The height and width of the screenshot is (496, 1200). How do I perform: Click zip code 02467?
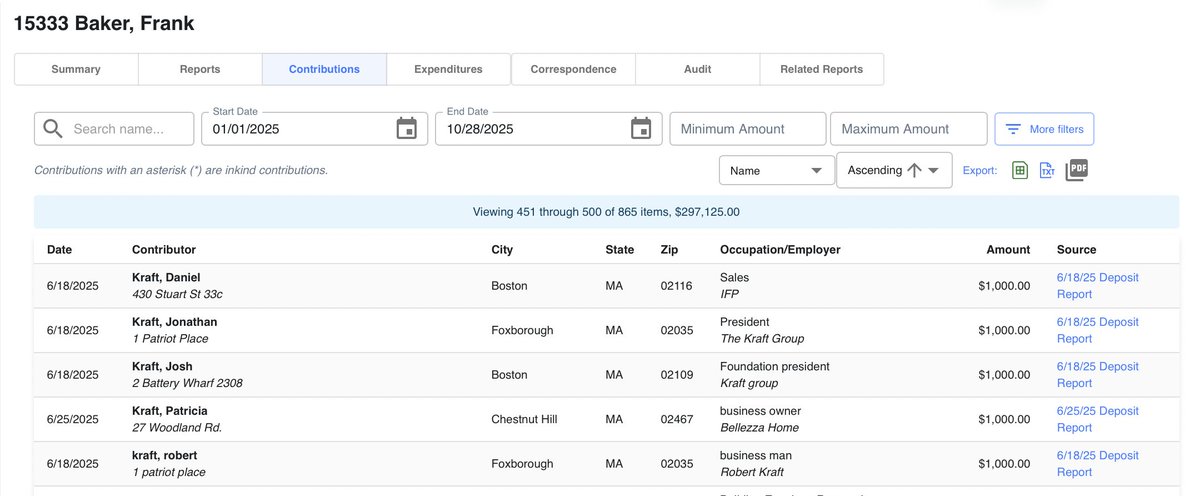(676, 419)
